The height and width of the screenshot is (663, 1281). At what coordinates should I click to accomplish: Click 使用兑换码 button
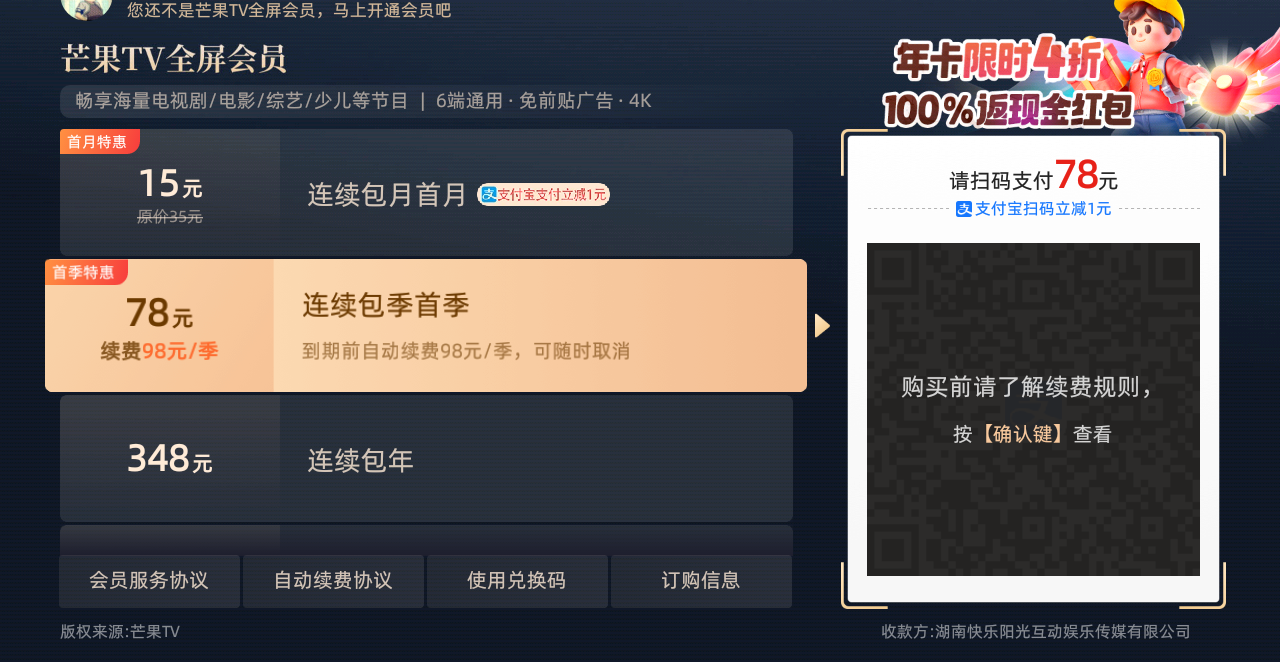click(517, 581)
